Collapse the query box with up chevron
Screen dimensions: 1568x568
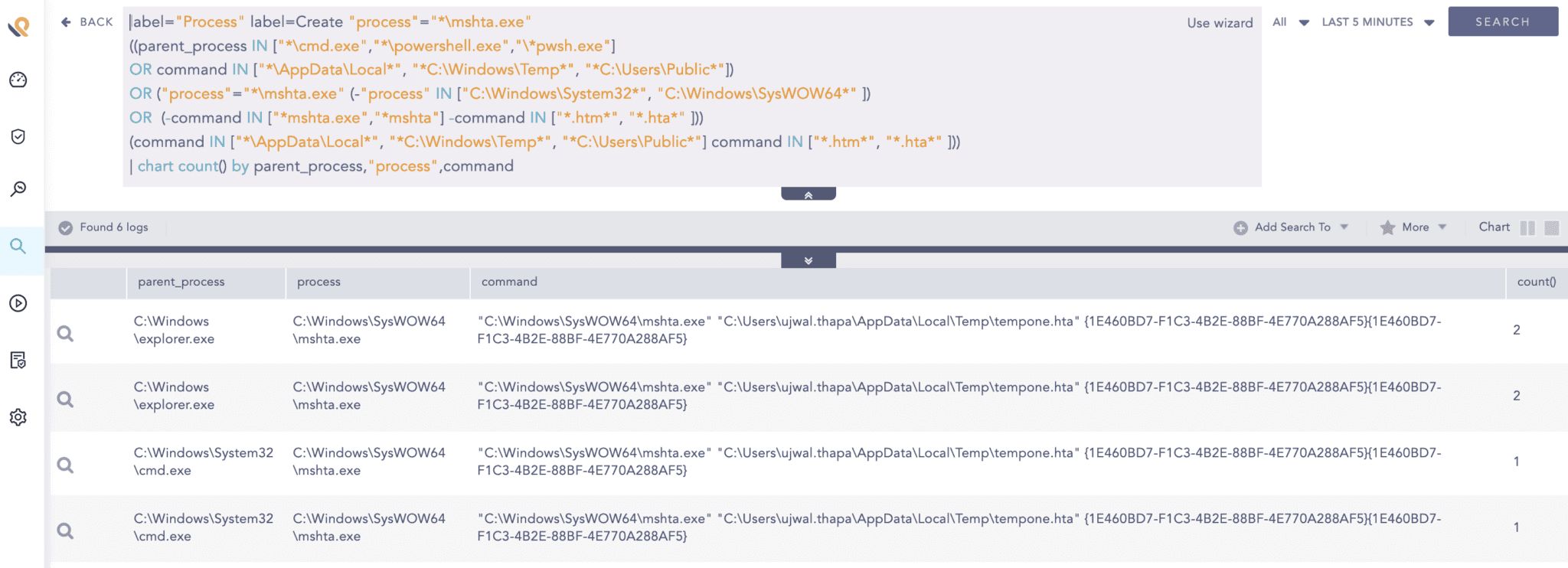808,194
